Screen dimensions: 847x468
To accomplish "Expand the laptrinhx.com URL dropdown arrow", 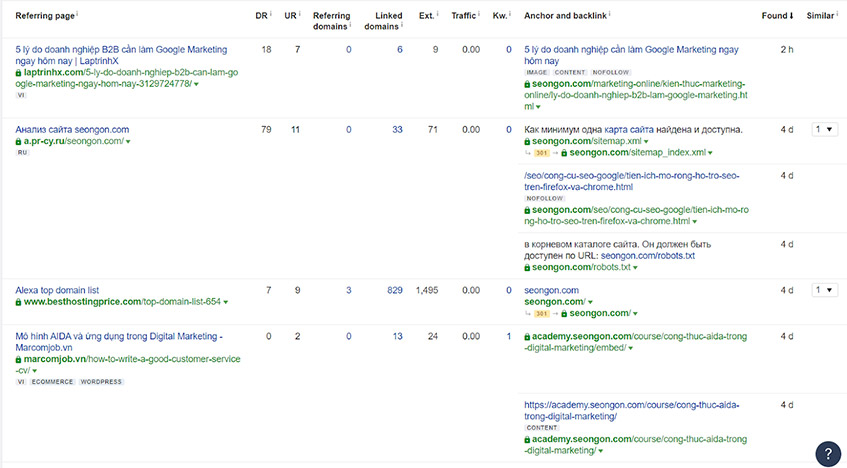I will tap(196, 84).
